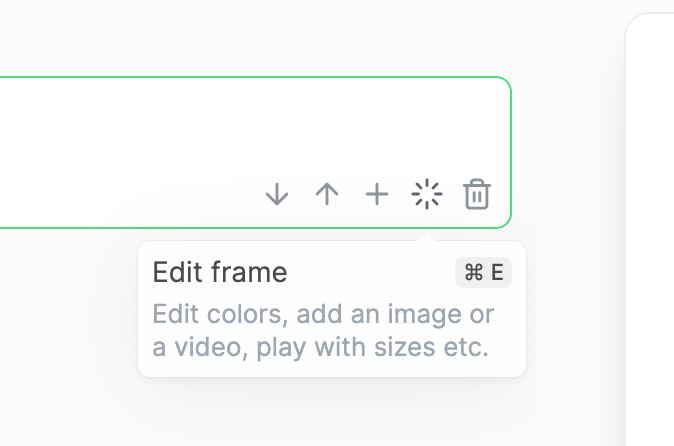Click the ⌘ E keyboard shortcut badge
The image size is (674, 446).
[484, 273]
